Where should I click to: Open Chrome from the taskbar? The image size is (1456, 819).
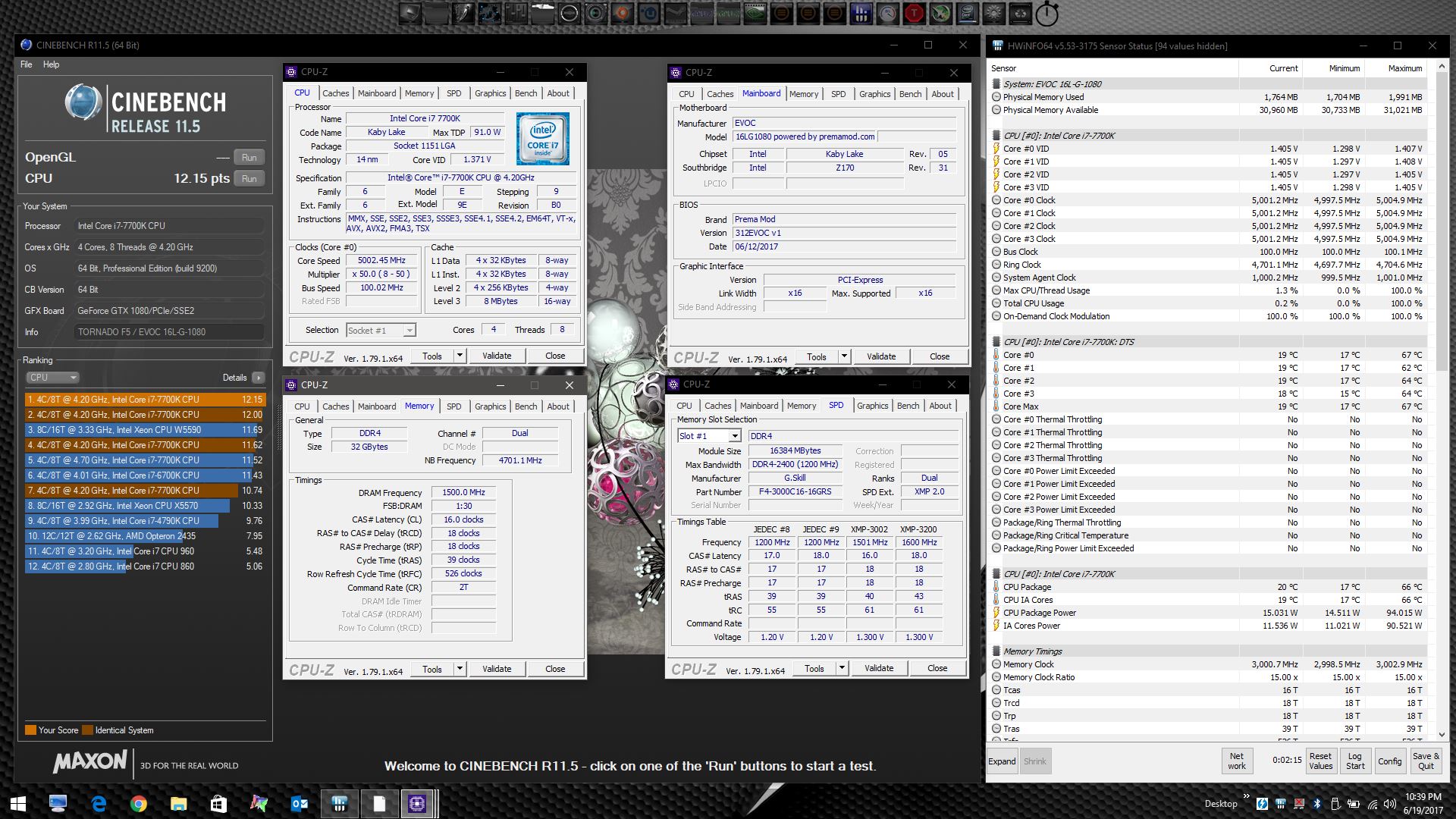click(138, 803)
